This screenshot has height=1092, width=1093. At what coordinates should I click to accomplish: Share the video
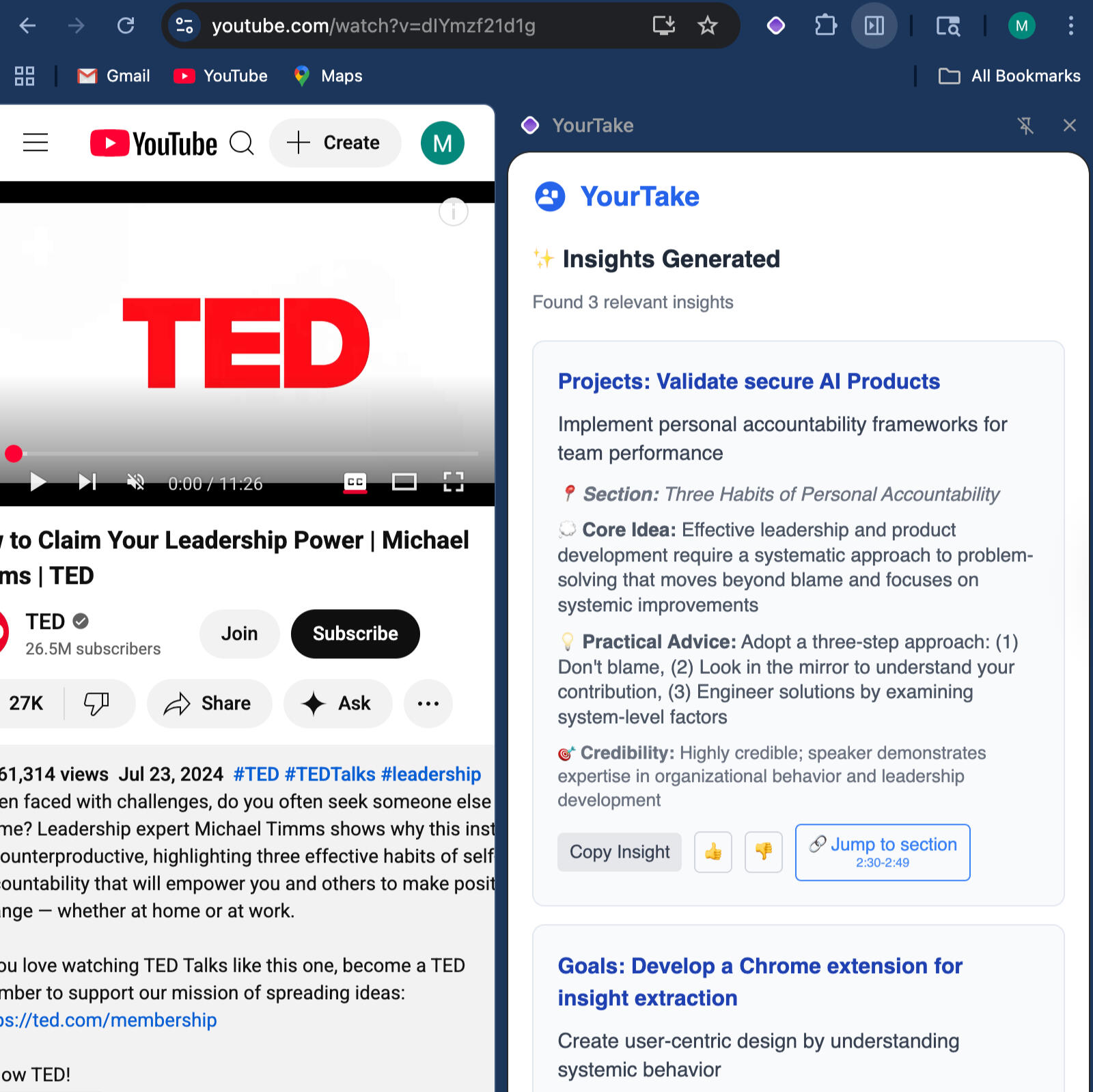(209, 703)
